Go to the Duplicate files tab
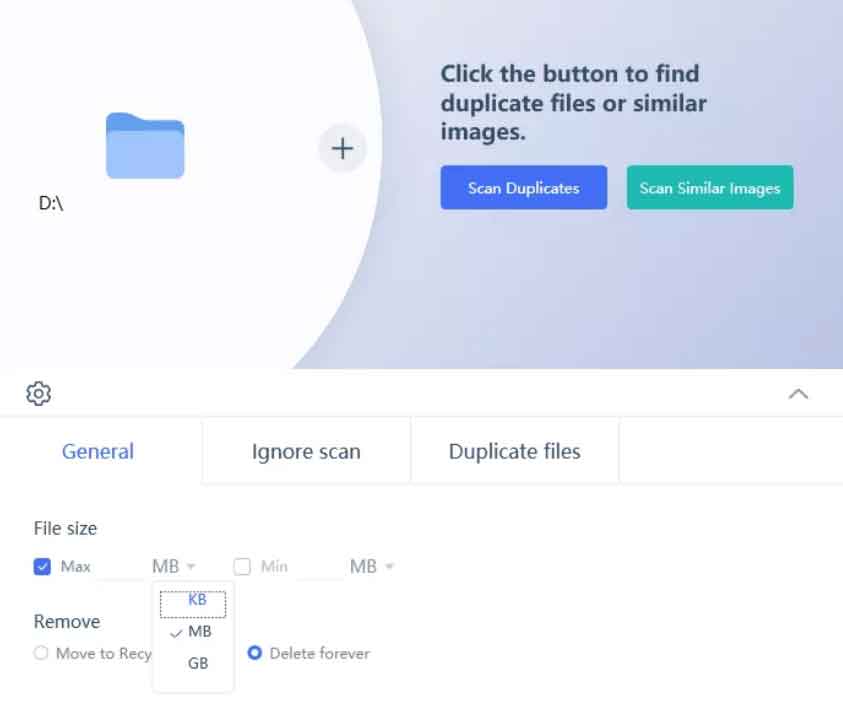Screen dimensions: 843x715 pos(514,451)
